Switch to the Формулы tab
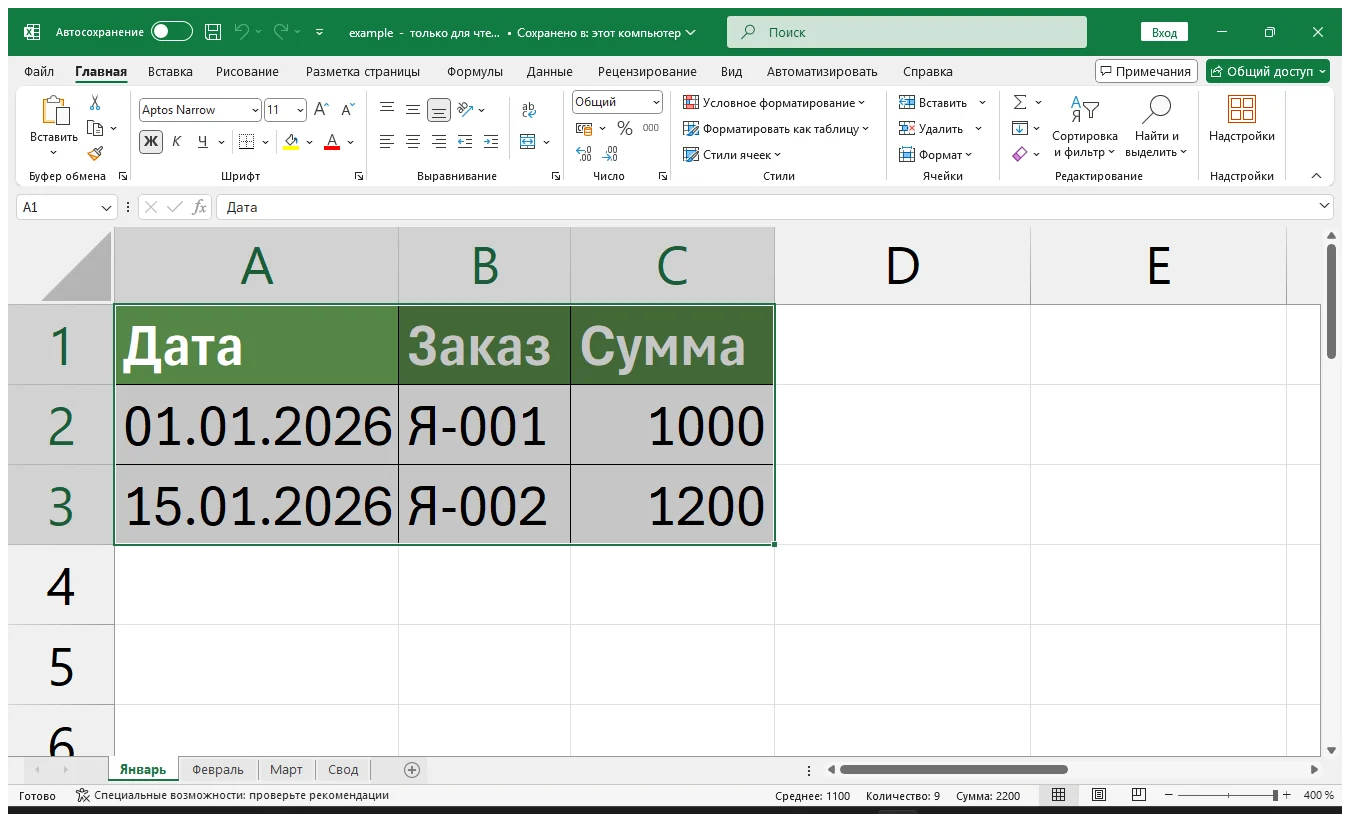The image size is (1350, 814). (475, 71)
